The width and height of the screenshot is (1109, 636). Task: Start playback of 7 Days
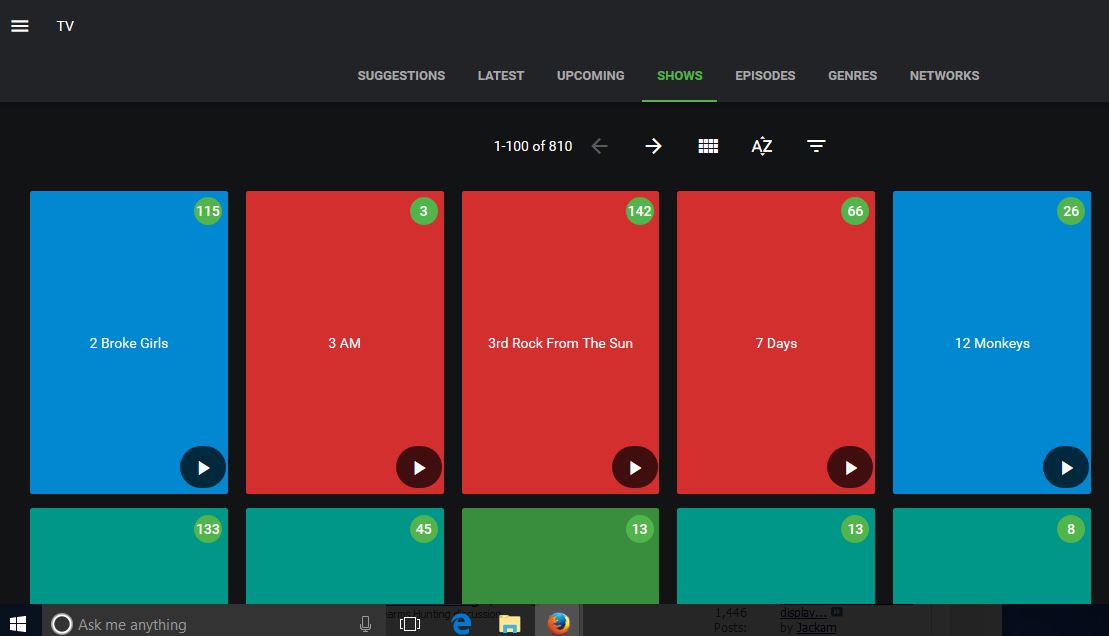(851, 467)
